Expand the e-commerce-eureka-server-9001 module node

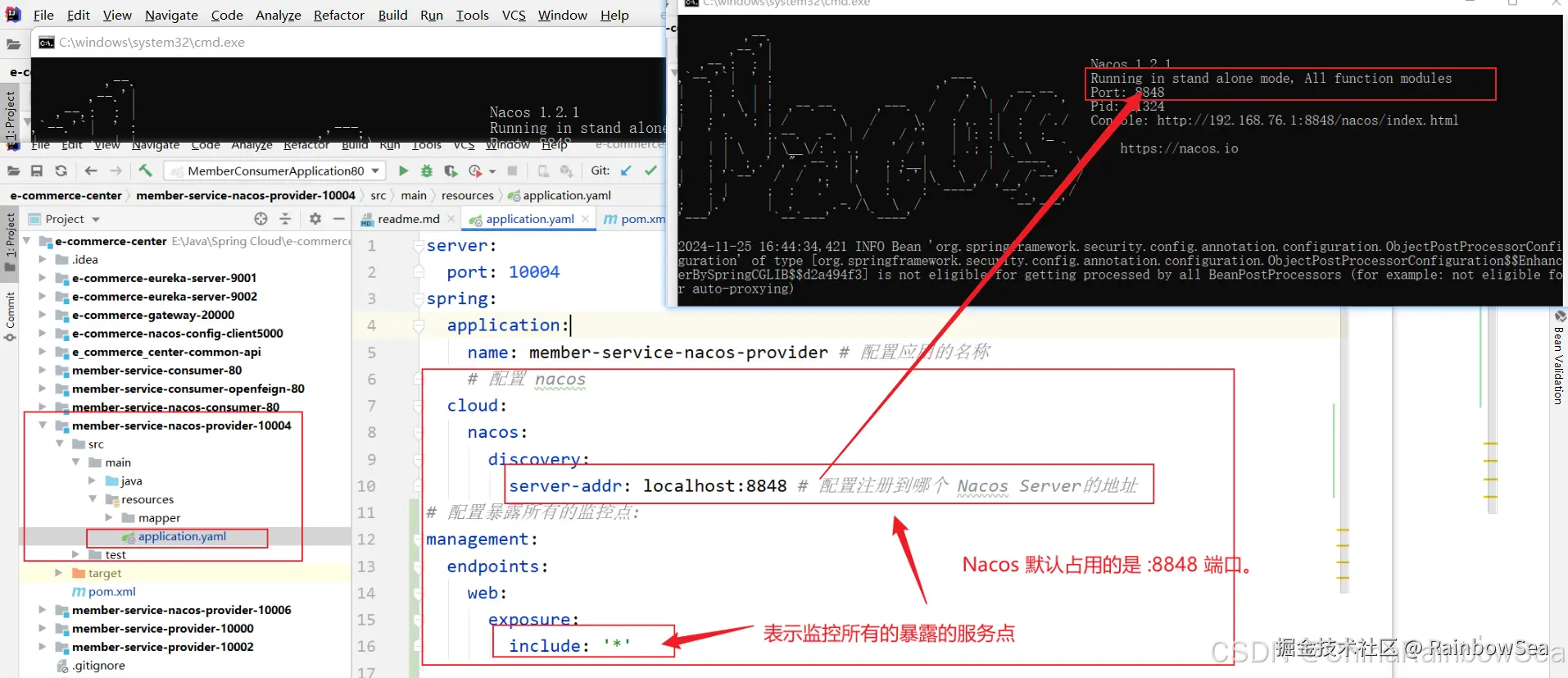coord(43,278)
